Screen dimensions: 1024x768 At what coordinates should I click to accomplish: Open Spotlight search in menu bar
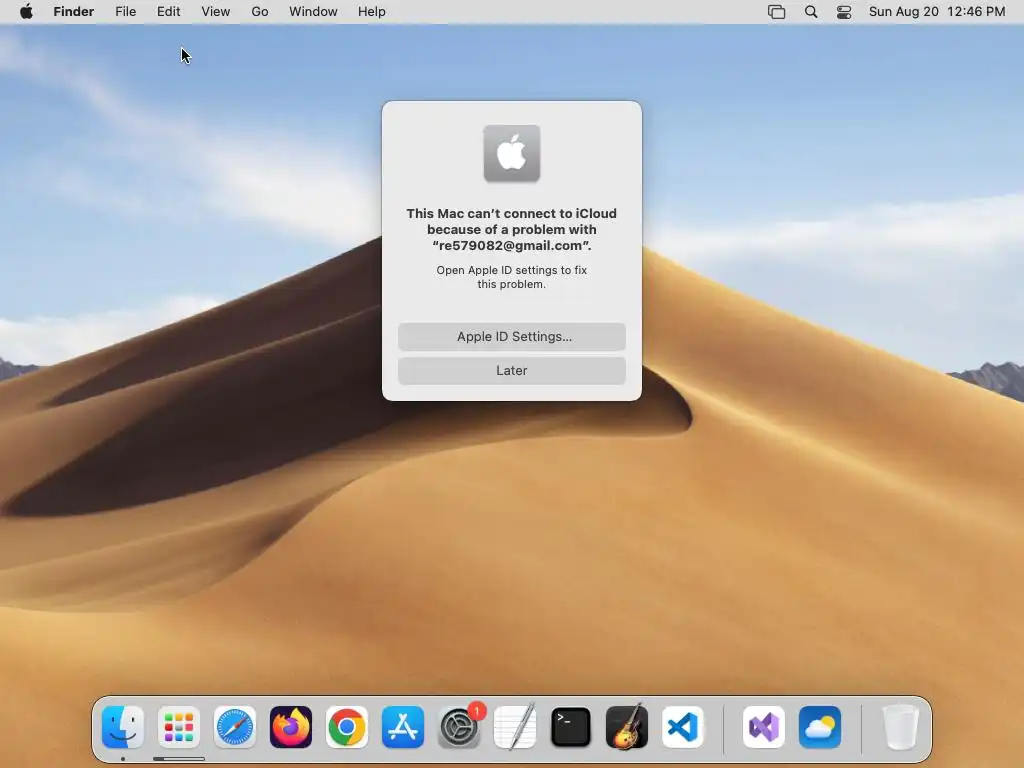point(811,12)
